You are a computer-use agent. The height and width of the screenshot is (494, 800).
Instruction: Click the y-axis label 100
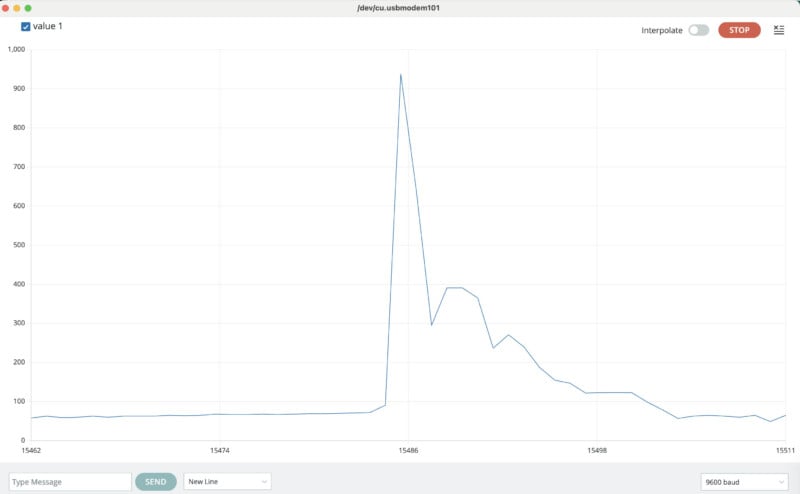[19, 401]
